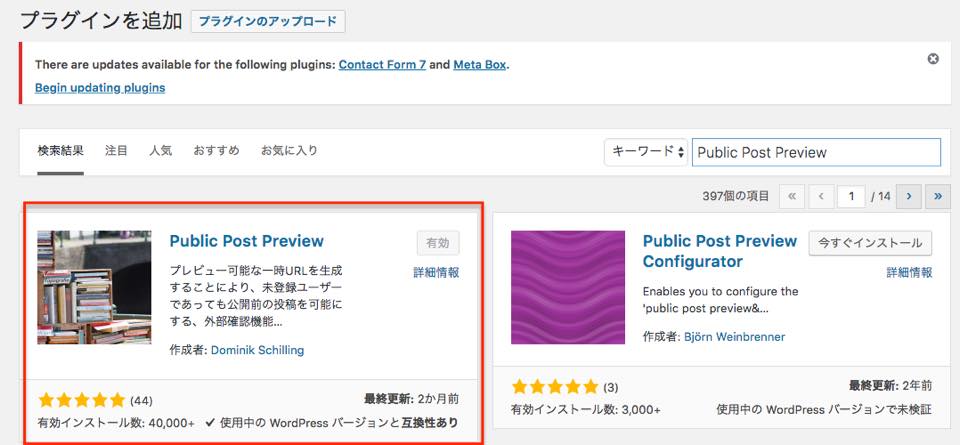Click Public Post Preview bookshelf thumbnail
Screen dimensions: 960x445
[x=94, y=288]
